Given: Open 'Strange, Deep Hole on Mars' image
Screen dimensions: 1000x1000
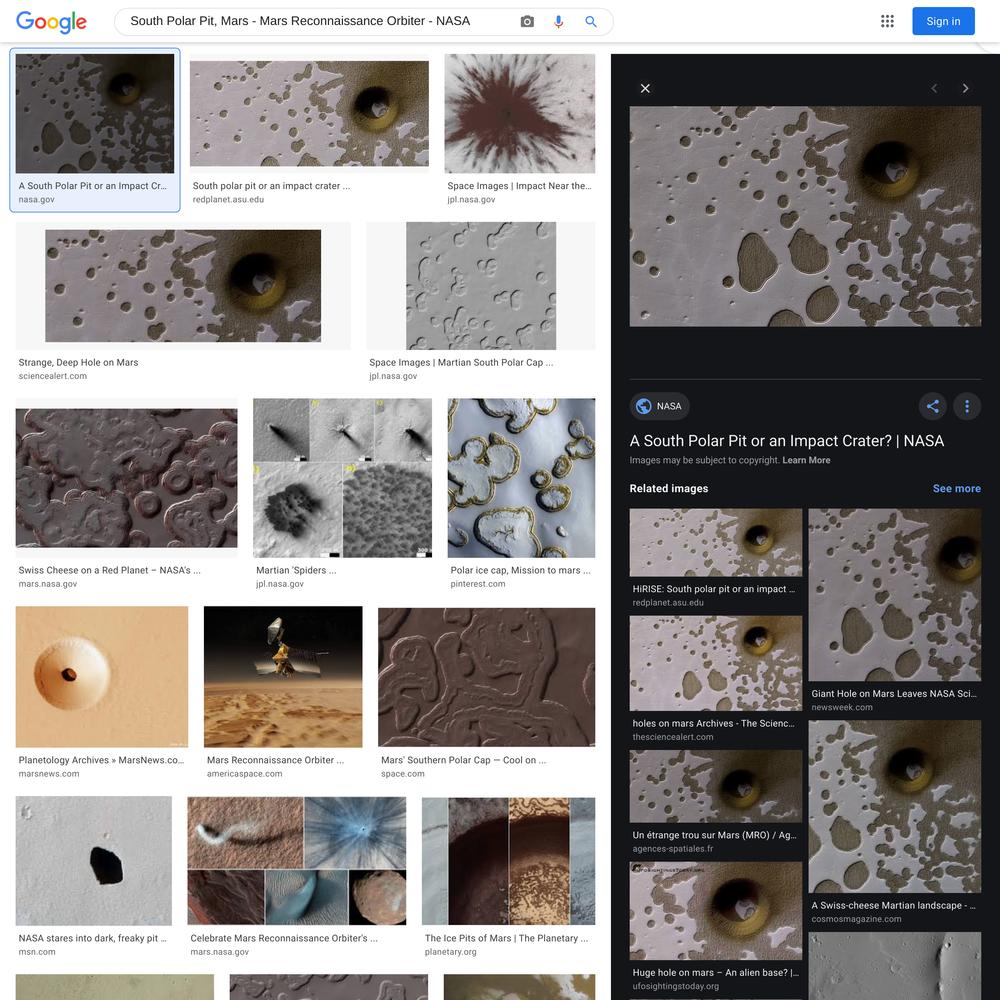Looking at the screenshot, I should [183, 286].
